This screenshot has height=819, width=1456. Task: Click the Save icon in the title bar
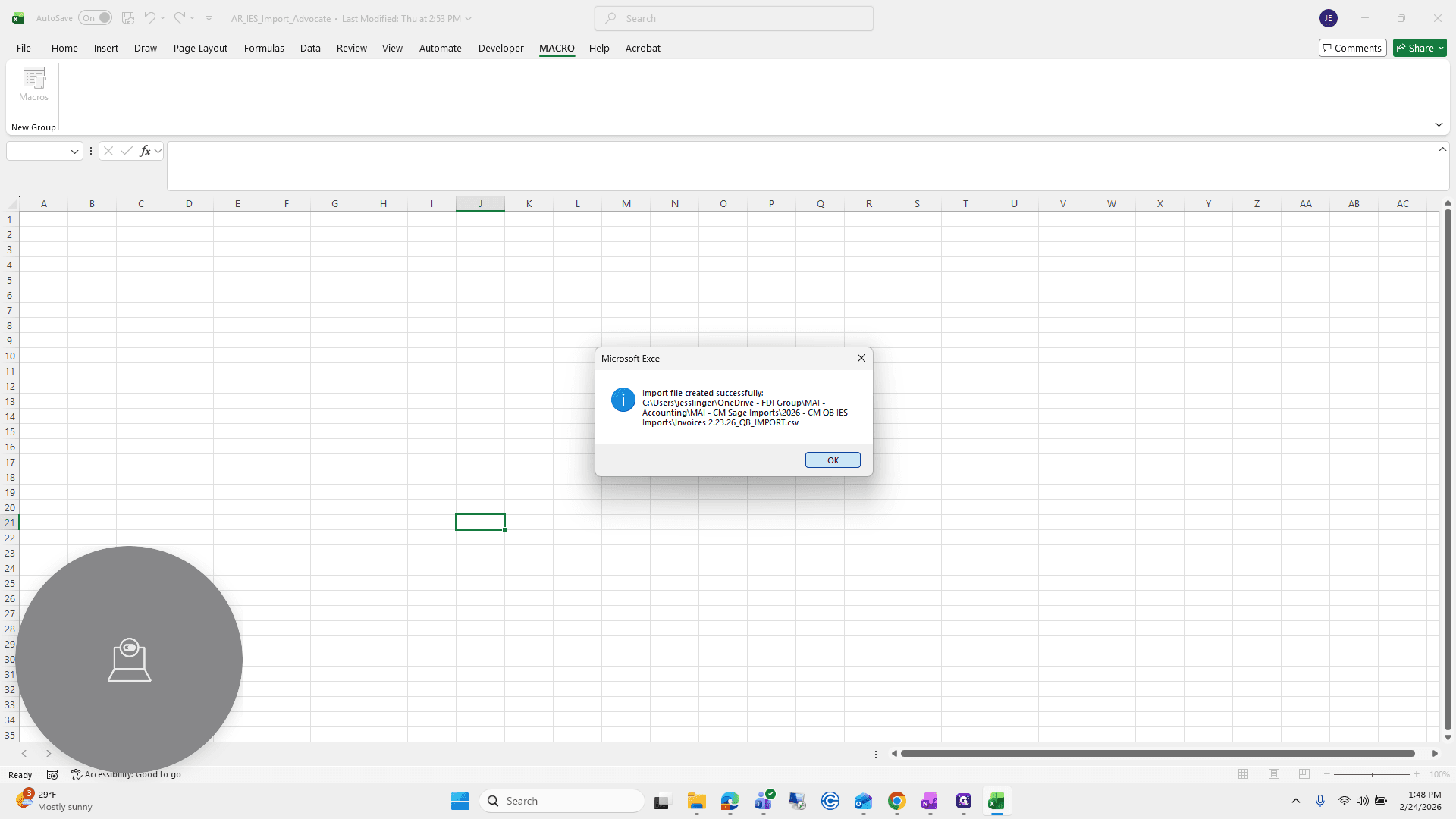128,18
